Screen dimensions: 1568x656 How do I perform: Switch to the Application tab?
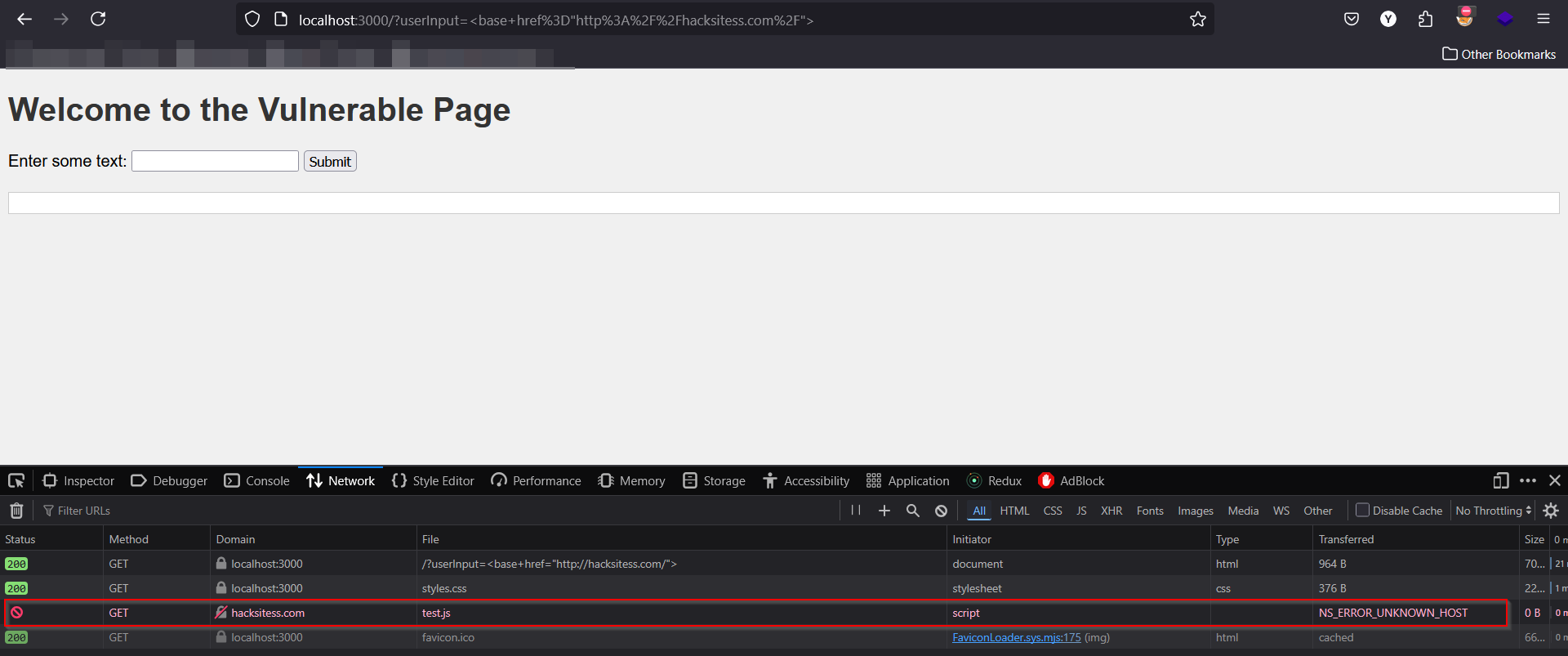pyautogui.click(x=907, y=480)
